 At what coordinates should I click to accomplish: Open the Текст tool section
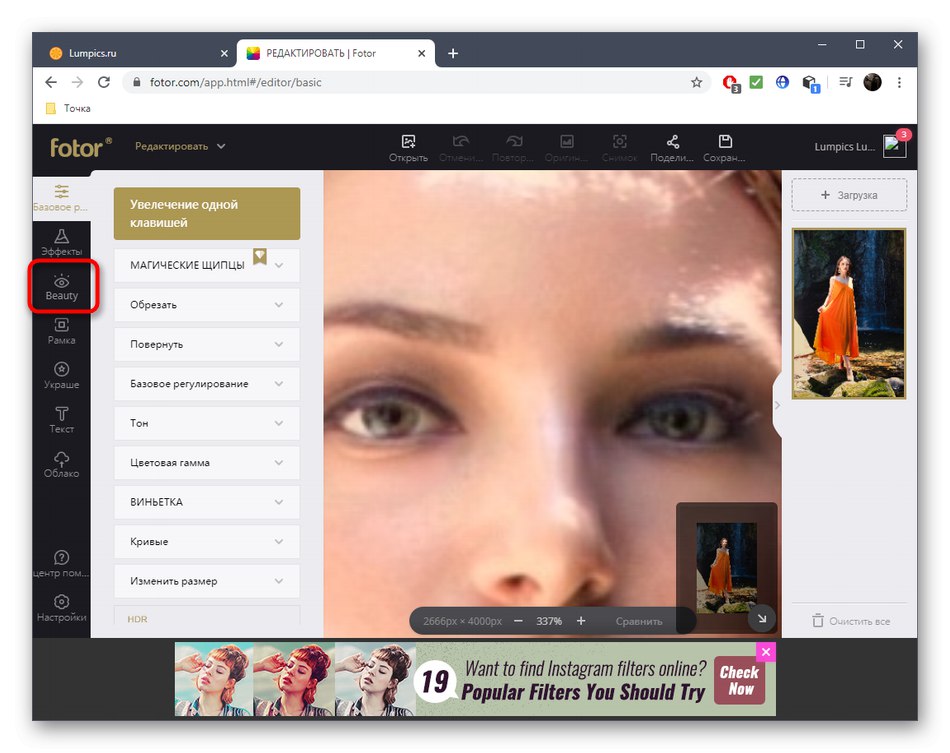pos(61,420)
